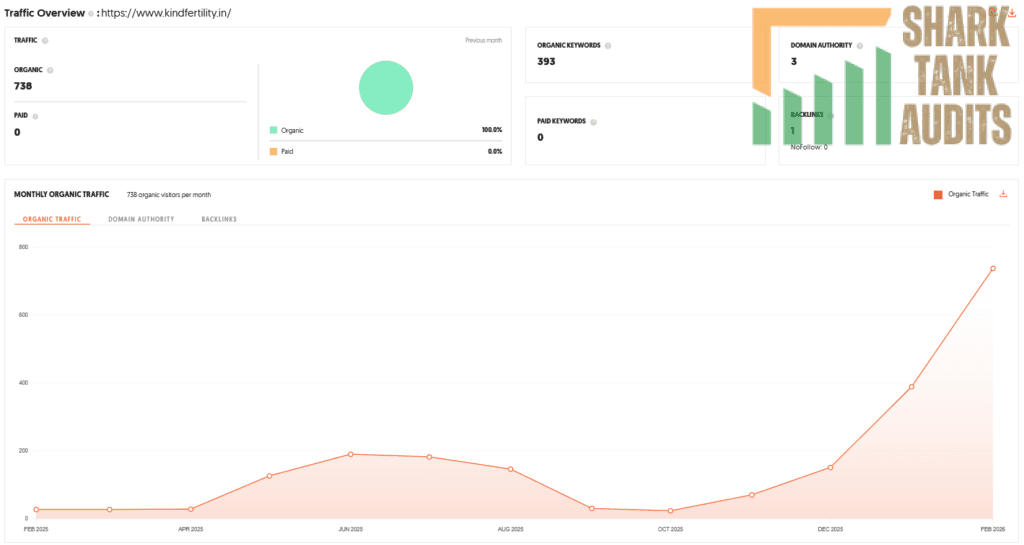The width and height of the screenshot is (1024, 545).
Task: Select the OCT 2025 data point
Action: pos(671,511)
